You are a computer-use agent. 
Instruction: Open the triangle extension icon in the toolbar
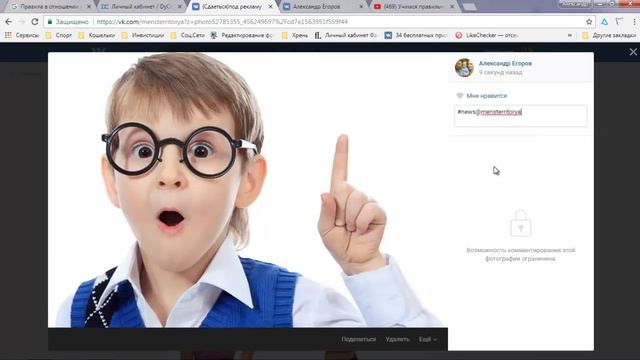pos(604,22)
